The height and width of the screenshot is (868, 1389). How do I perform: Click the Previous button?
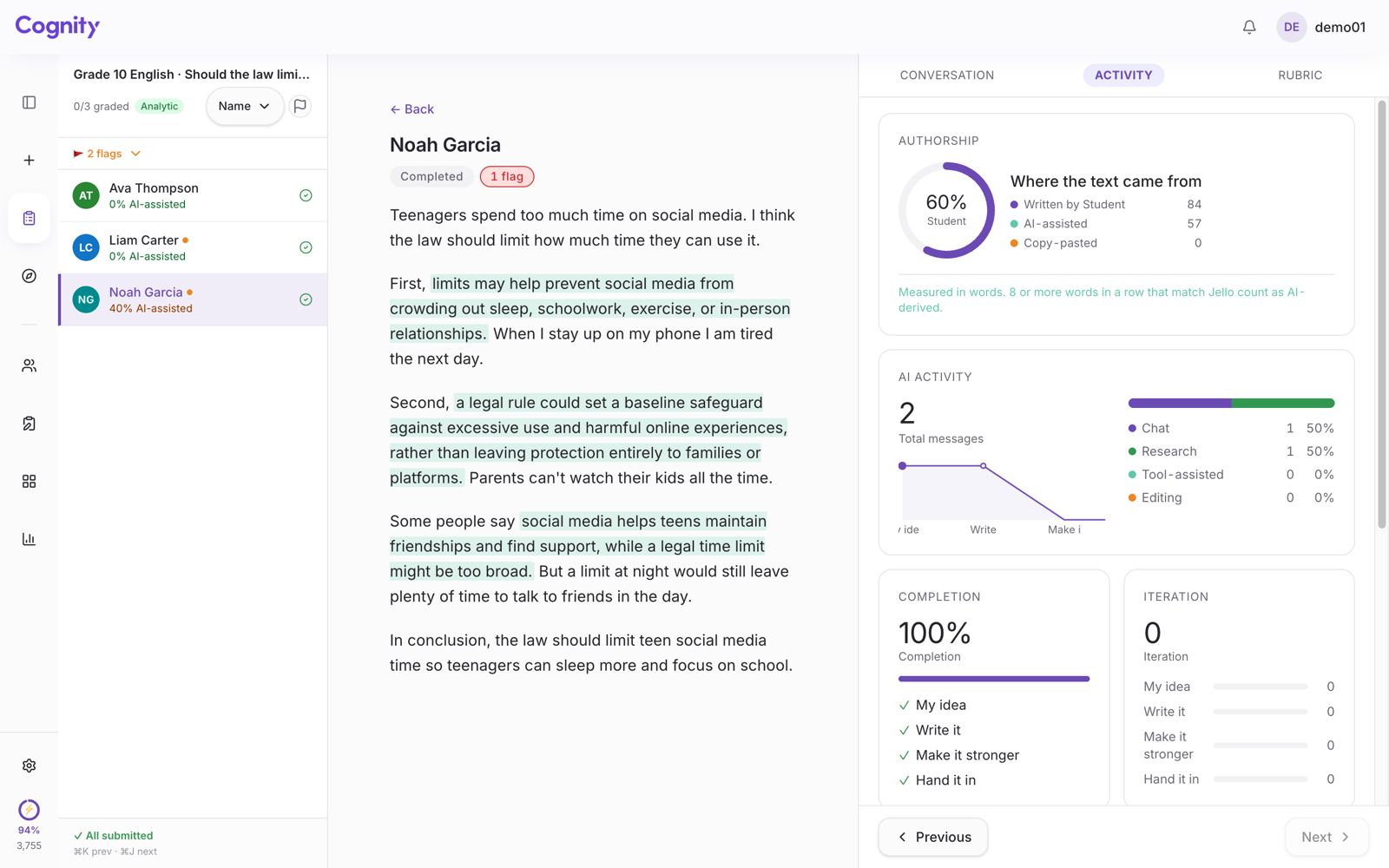(932, 837)
